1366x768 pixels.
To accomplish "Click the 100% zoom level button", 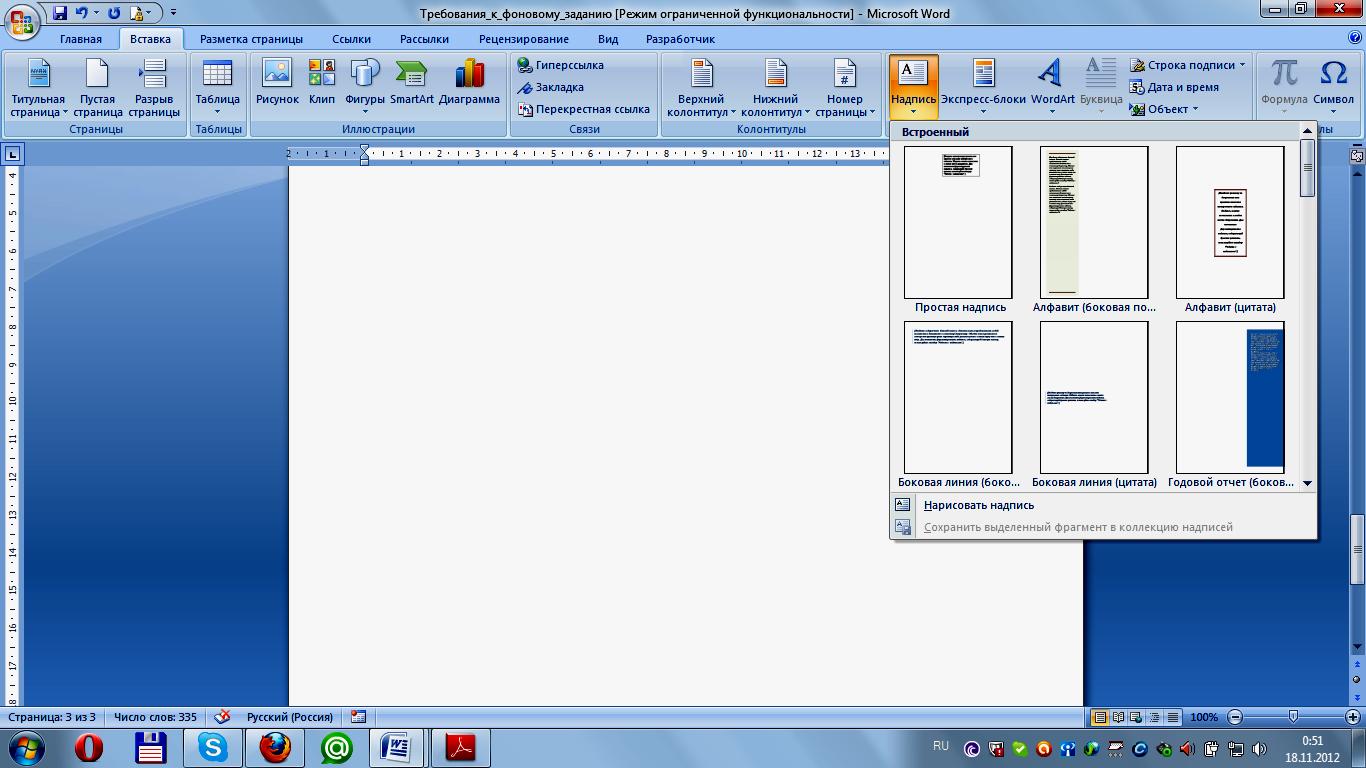I will (x=1204, y=717).
